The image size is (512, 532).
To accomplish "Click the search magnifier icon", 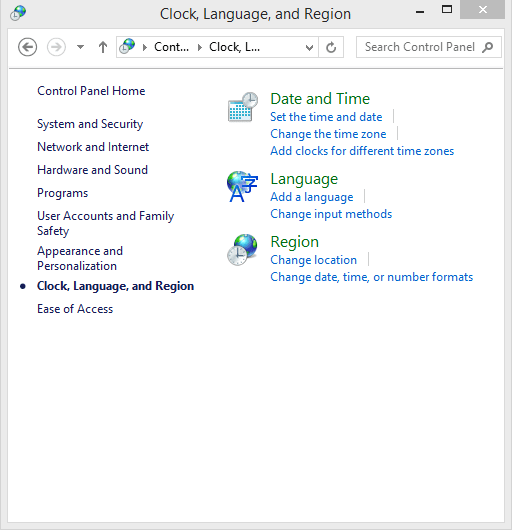I will 488,47.
